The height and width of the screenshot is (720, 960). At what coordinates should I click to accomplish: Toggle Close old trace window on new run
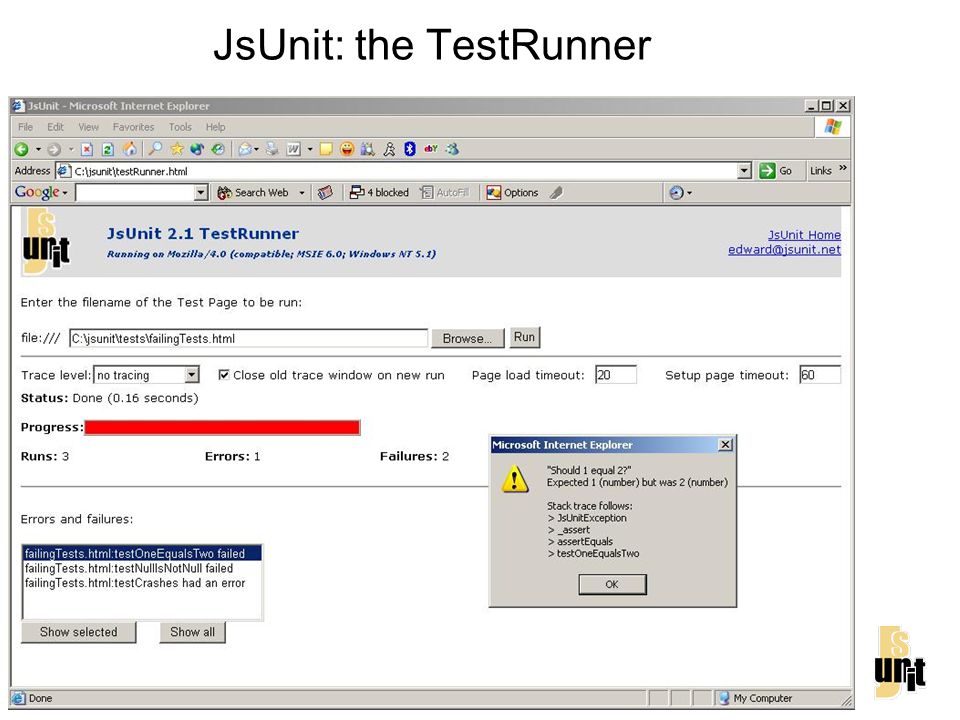pyautogui.click(x=224, y=375)
